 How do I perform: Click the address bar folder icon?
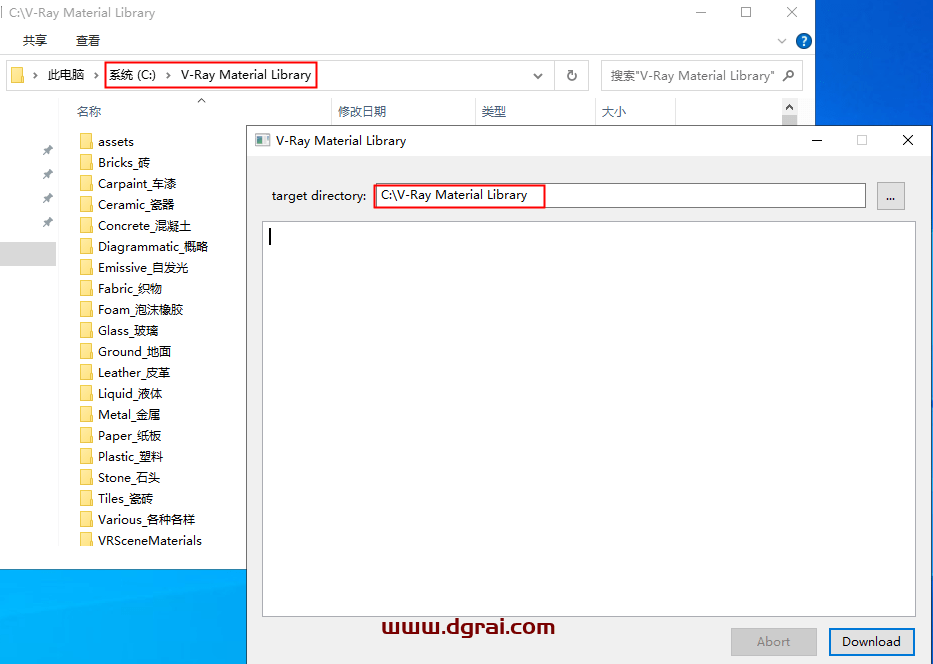(x=17, y=75)
